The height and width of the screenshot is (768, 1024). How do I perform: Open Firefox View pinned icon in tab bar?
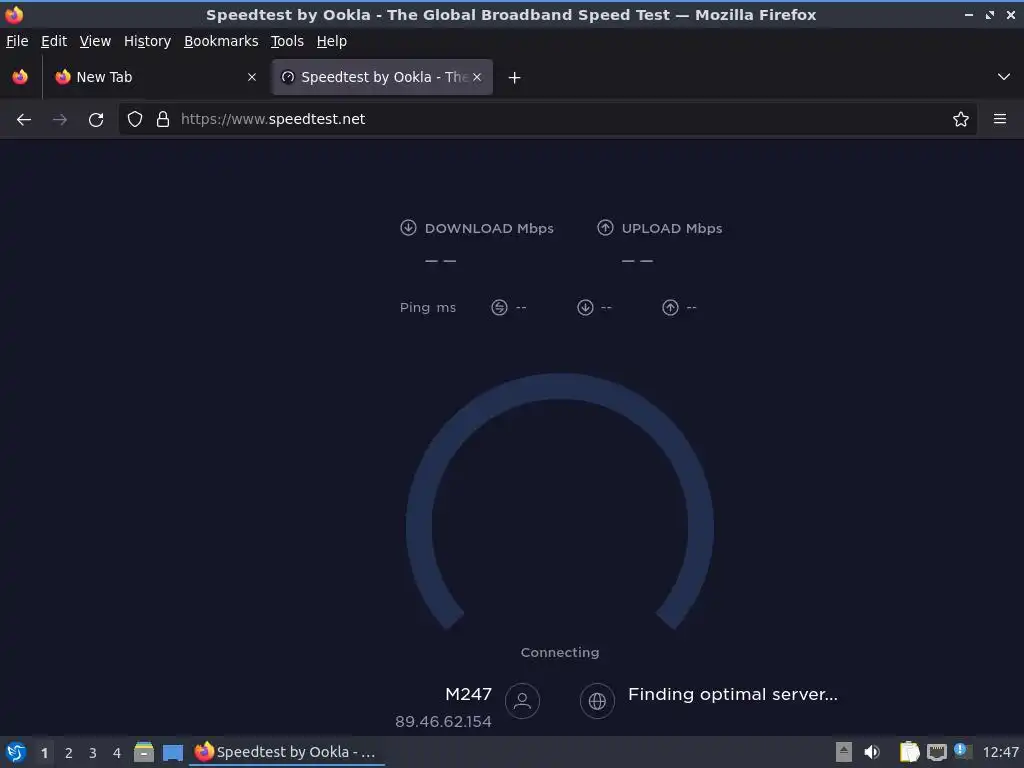(20, 77)
